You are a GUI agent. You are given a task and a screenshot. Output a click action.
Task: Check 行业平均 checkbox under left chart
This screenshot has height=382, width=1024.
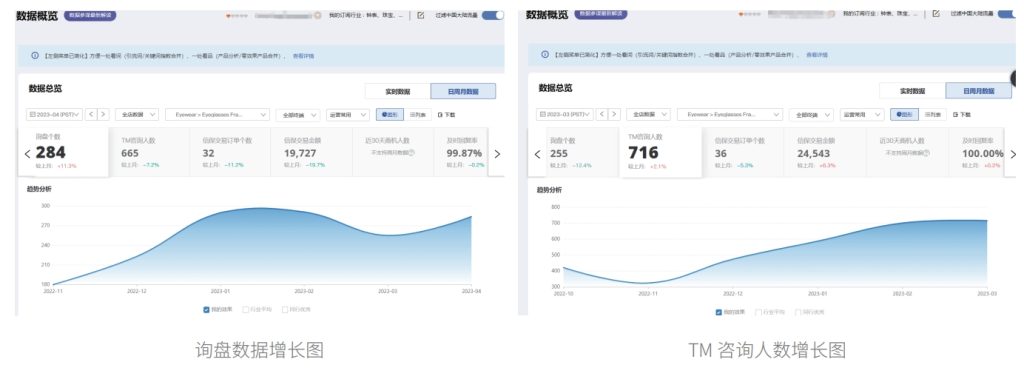(246, 310)
